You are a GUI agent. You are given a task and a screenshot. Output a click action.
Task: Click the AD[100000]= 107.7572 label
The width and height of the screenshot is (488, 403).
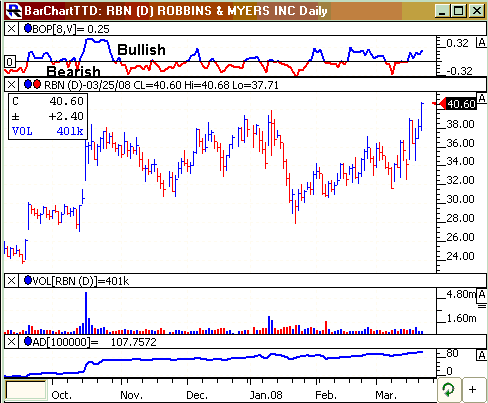point(94,342)
